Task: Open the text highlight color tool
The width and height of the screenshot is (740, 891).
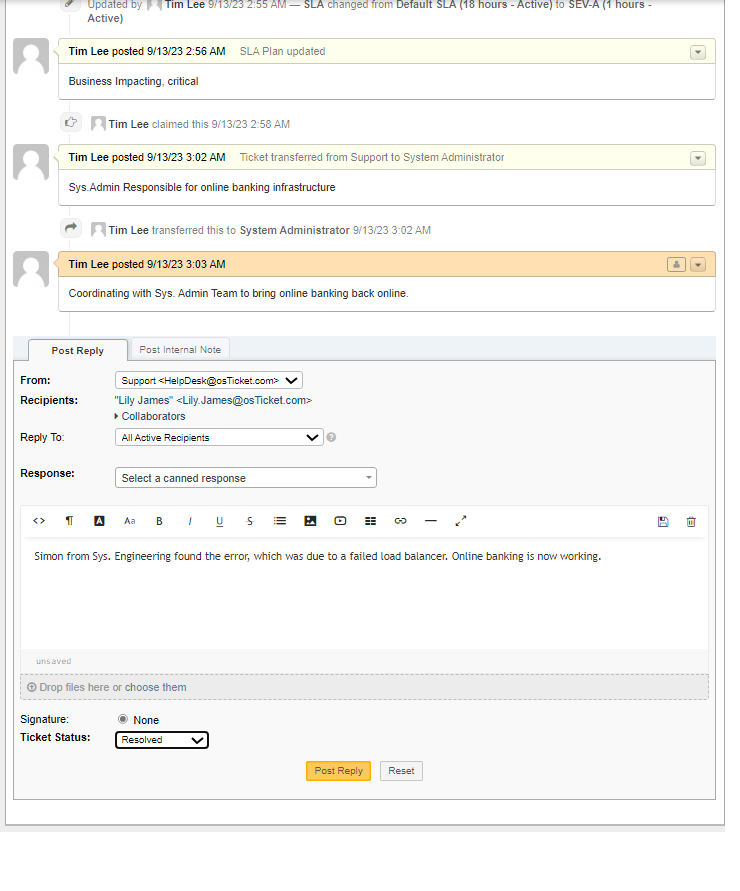Action: tap(99, 520)
